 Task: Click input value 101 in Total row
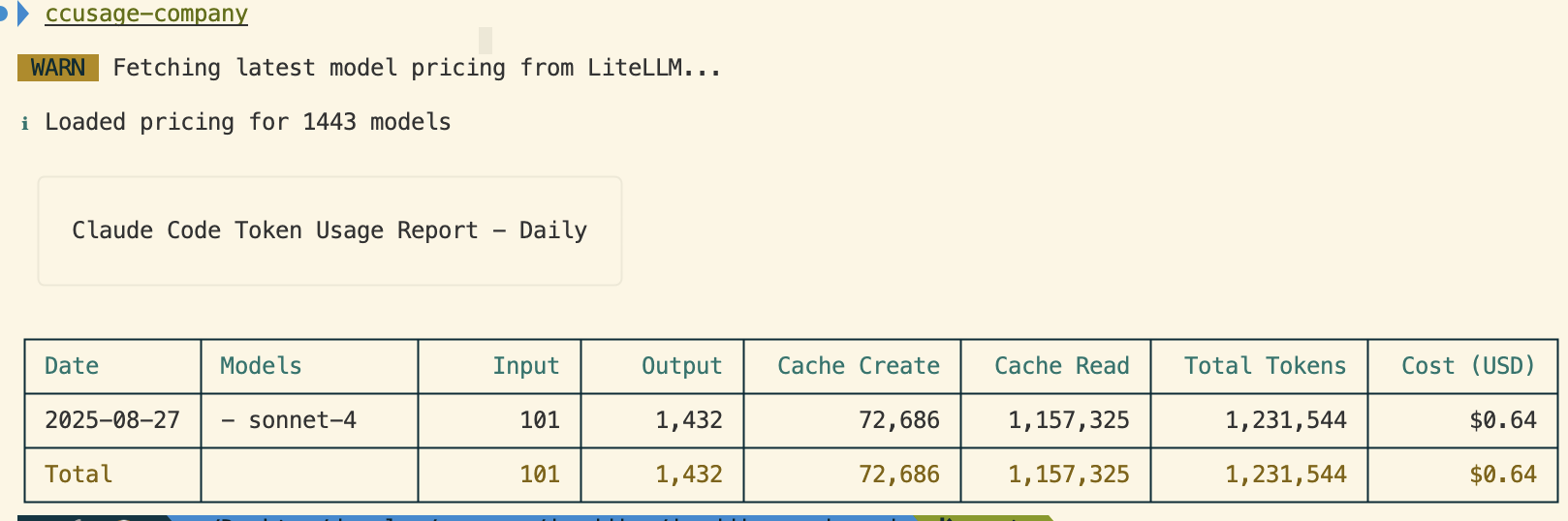[x=540, y=475]
